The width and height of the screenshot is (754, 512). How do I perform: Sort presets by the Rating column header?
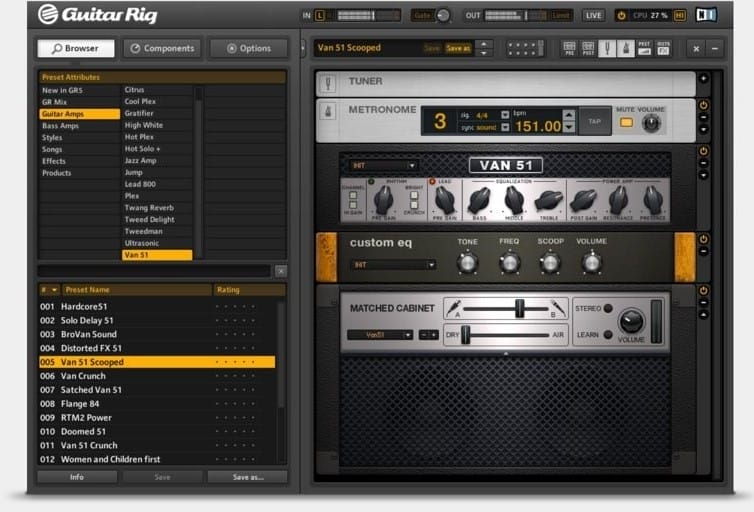pyautogui.click(x=249, y=290)
